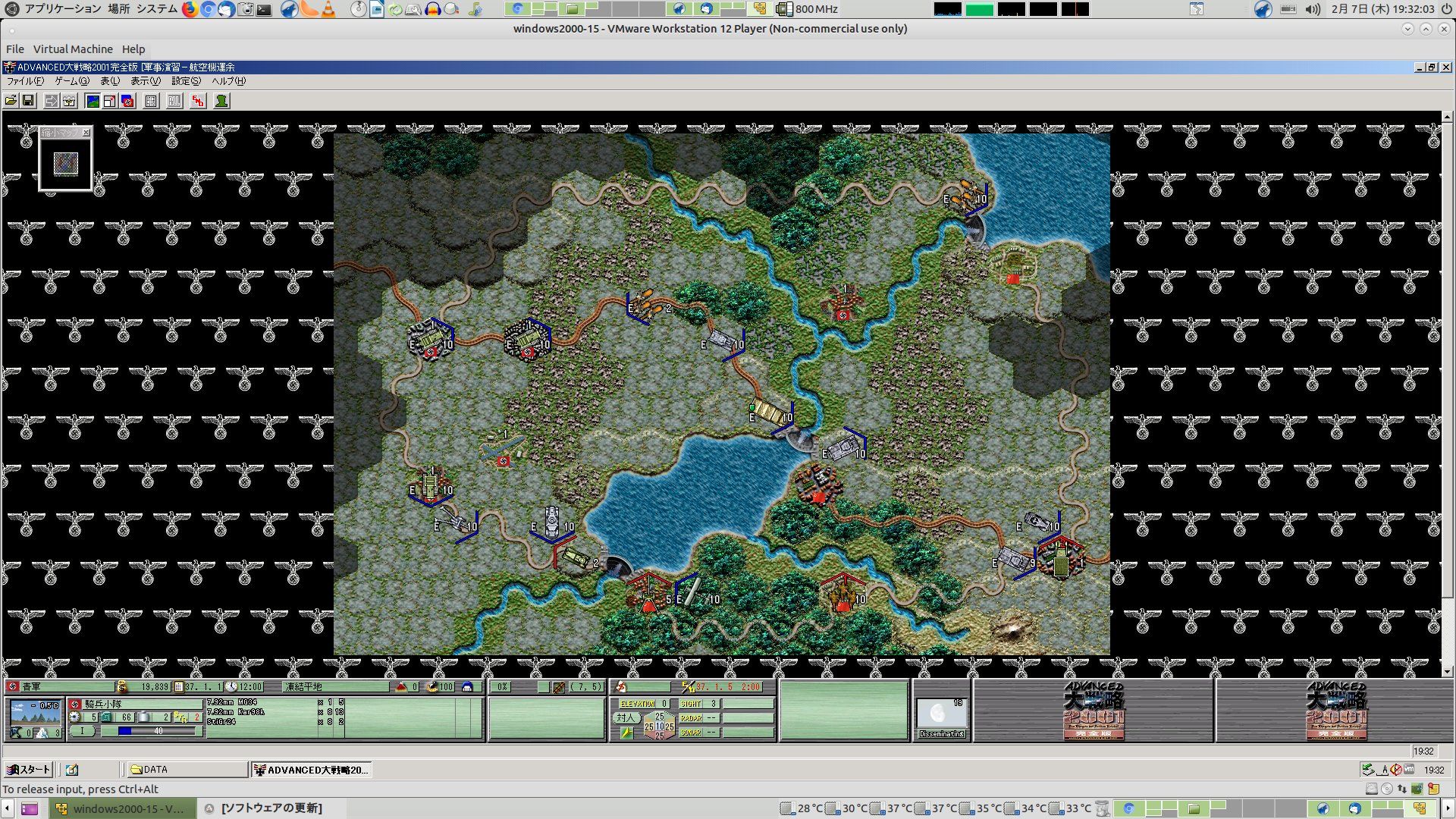Click the map vertical scrollbar down arrow
The image size is (1456, 819).
pos(1447,671)
